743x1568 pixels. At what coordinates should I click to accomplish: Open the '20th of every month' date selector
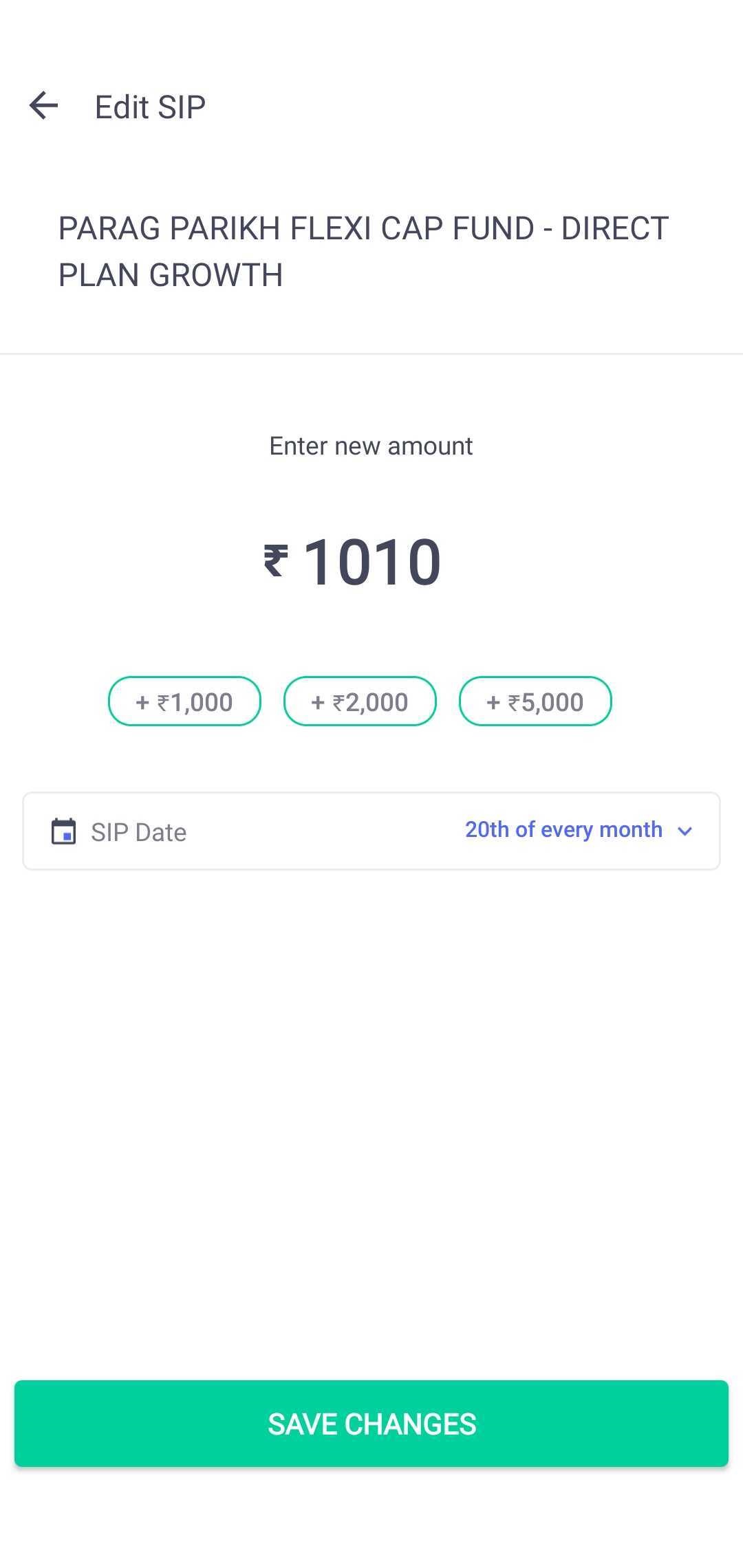(563, 829)
